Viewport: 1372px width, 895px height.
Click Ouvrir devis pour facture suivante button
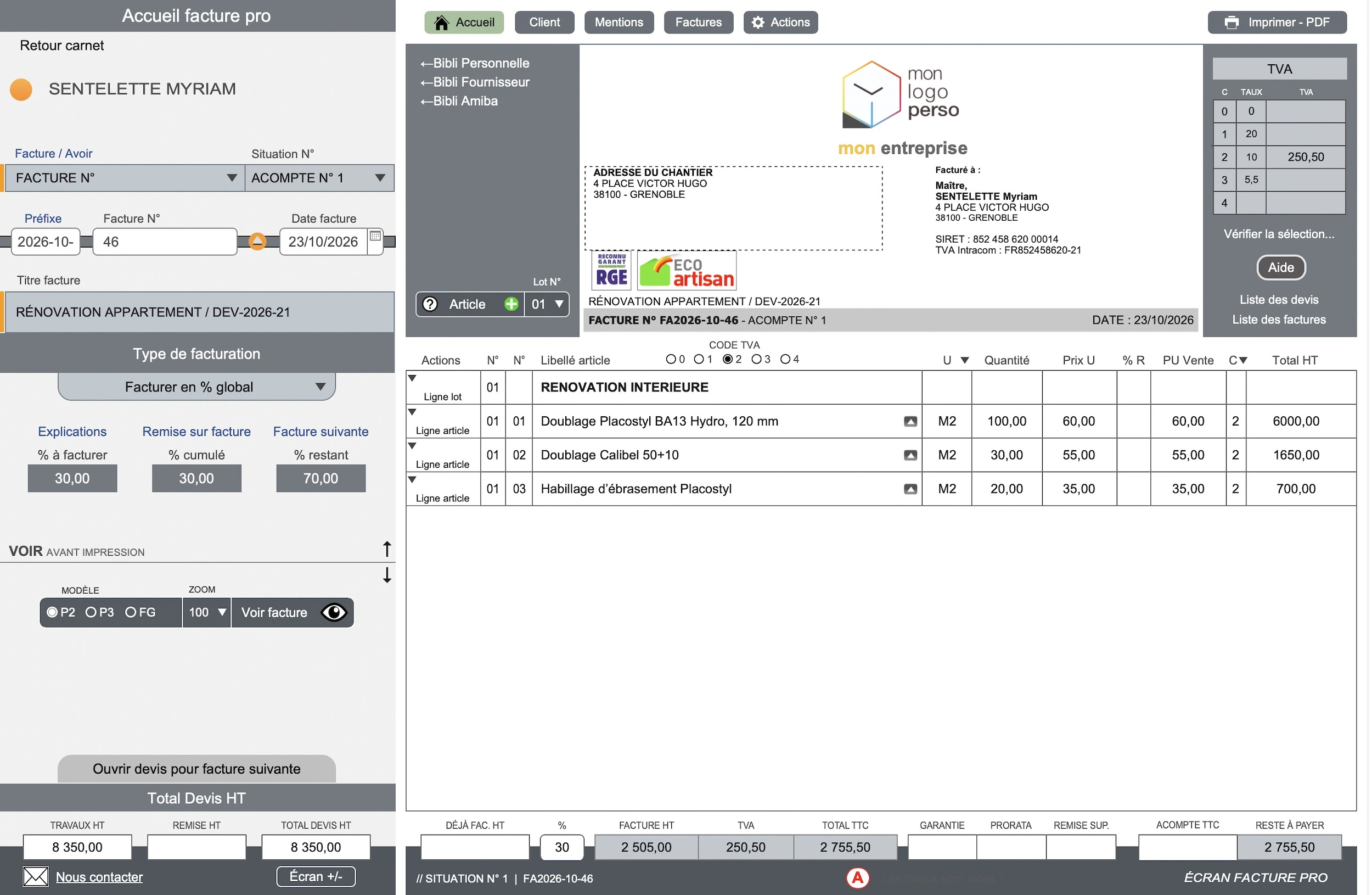196,769
